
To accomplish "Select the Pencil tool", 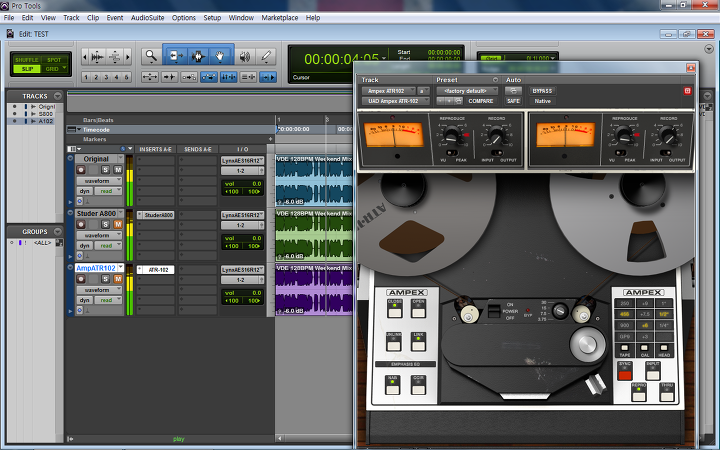I will (266, 56).
